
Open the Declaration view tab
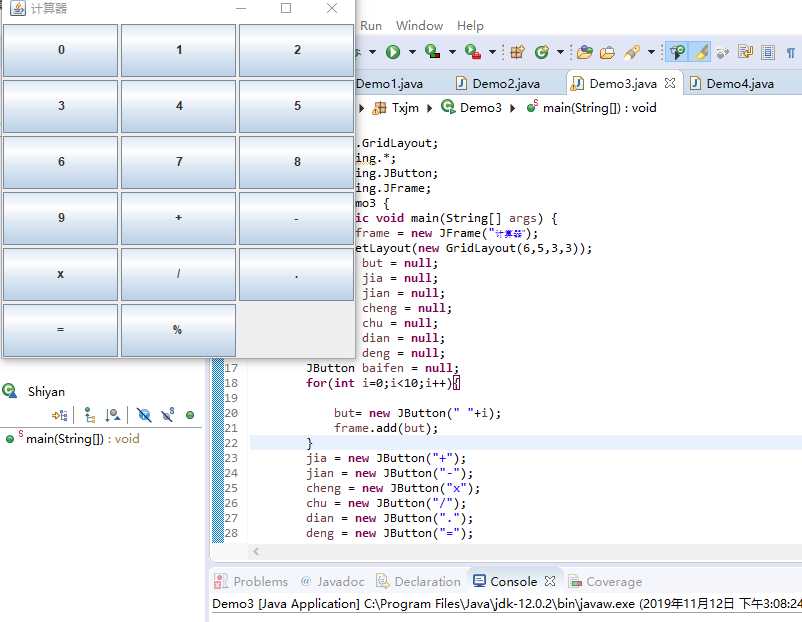click(418, 582)
